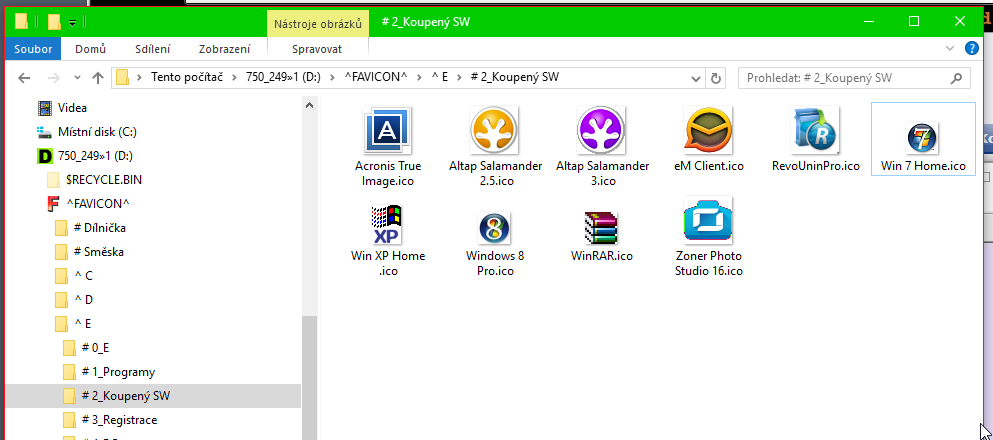Select the Win 7 Home.ico icon
Screen dimensions: 993x440
tap(923, 137)
